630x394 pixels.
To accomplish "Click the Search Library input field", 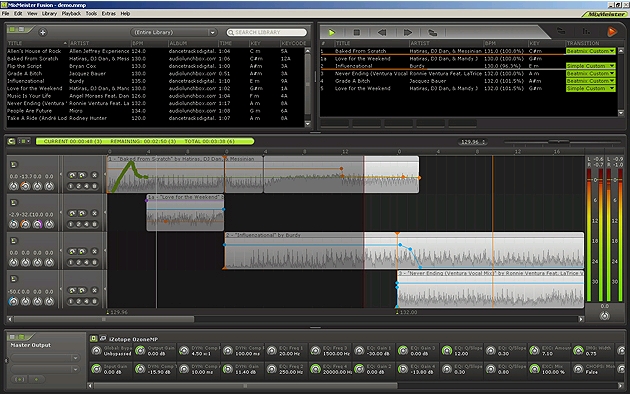I will point(267,32).
